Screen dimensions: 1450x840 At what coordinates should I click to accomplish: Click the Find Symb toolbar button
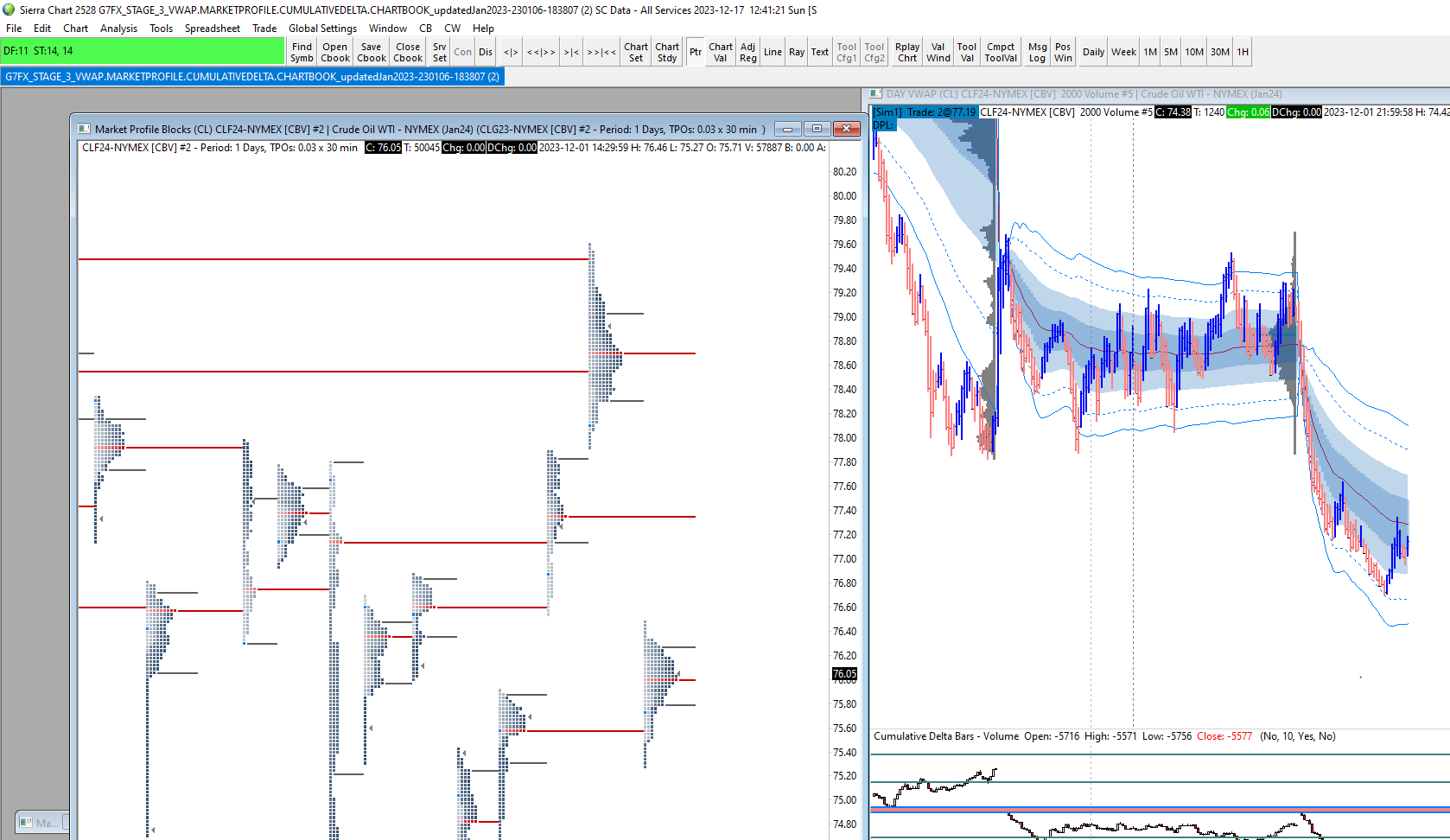click(302, 53)
